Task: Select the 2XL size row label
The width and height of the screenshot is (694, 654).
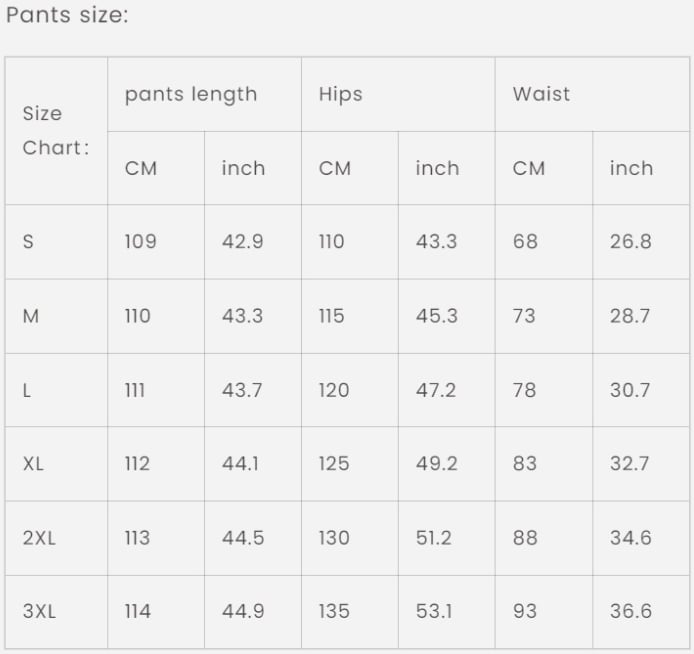Action: 39,538
